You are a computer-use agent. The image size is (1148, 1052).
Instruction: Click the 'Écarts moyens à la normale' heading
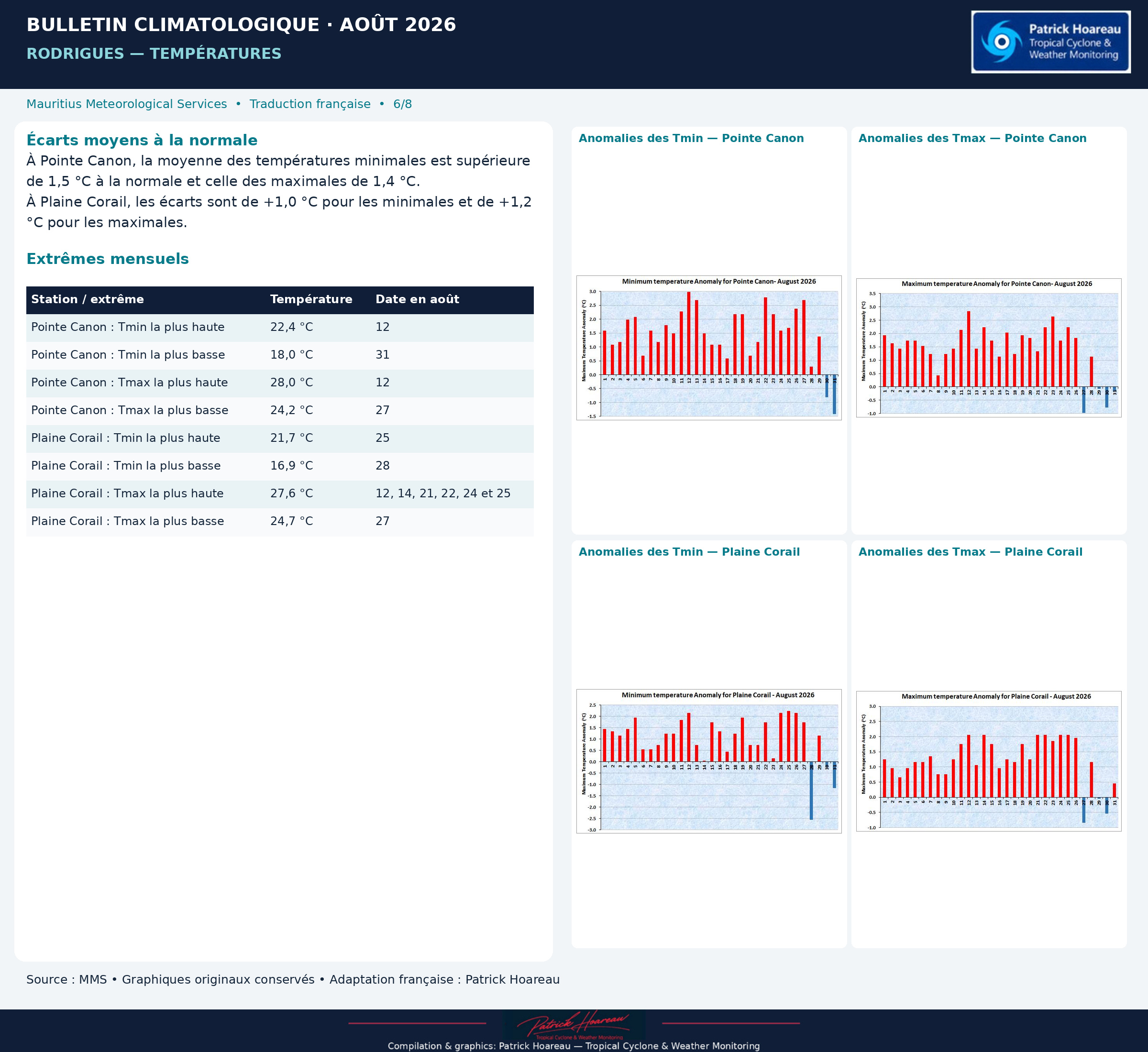(x=142, y=140)
